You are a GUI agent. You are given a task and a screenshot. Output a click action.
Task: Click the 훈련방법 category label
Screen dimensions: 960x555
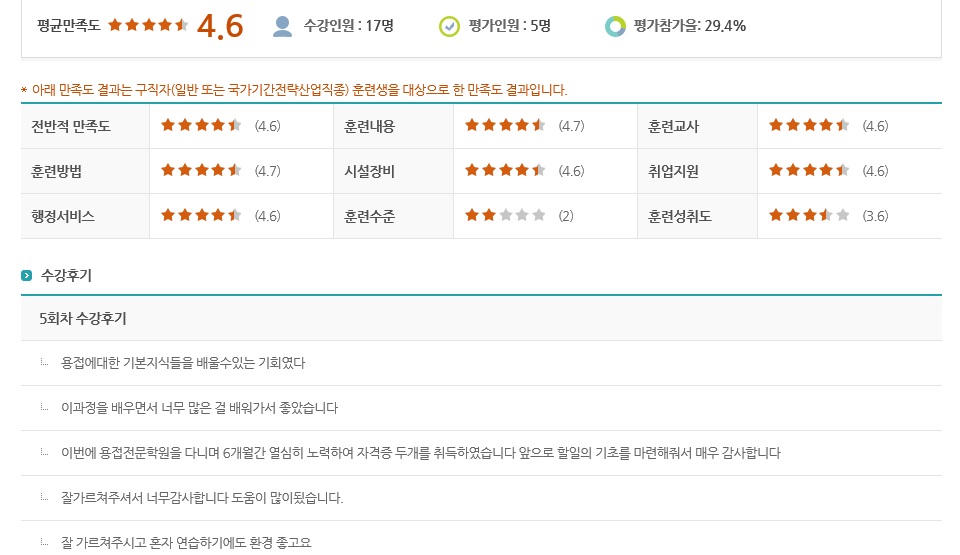56,172
